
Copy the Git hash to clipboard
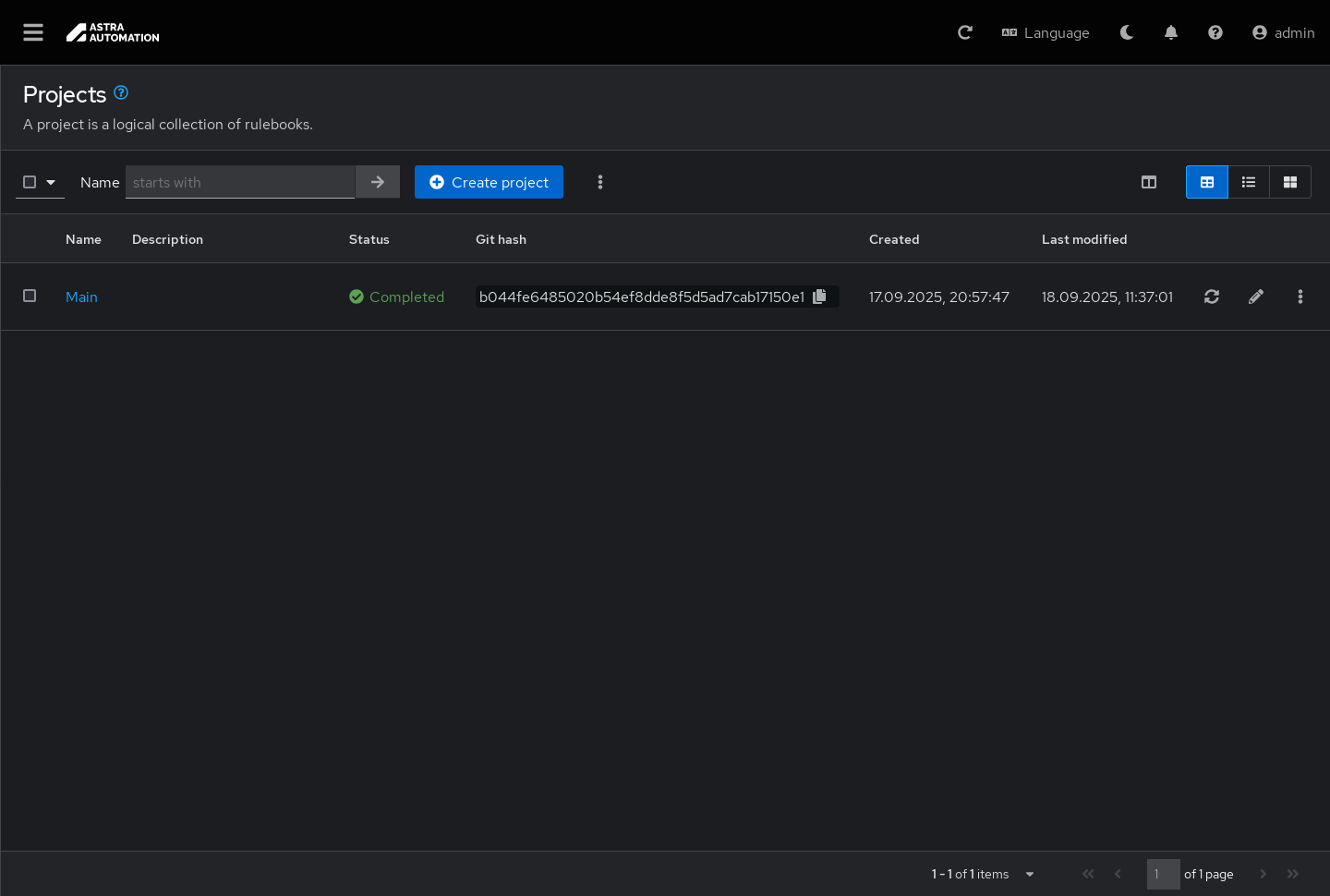pos(819,297)
